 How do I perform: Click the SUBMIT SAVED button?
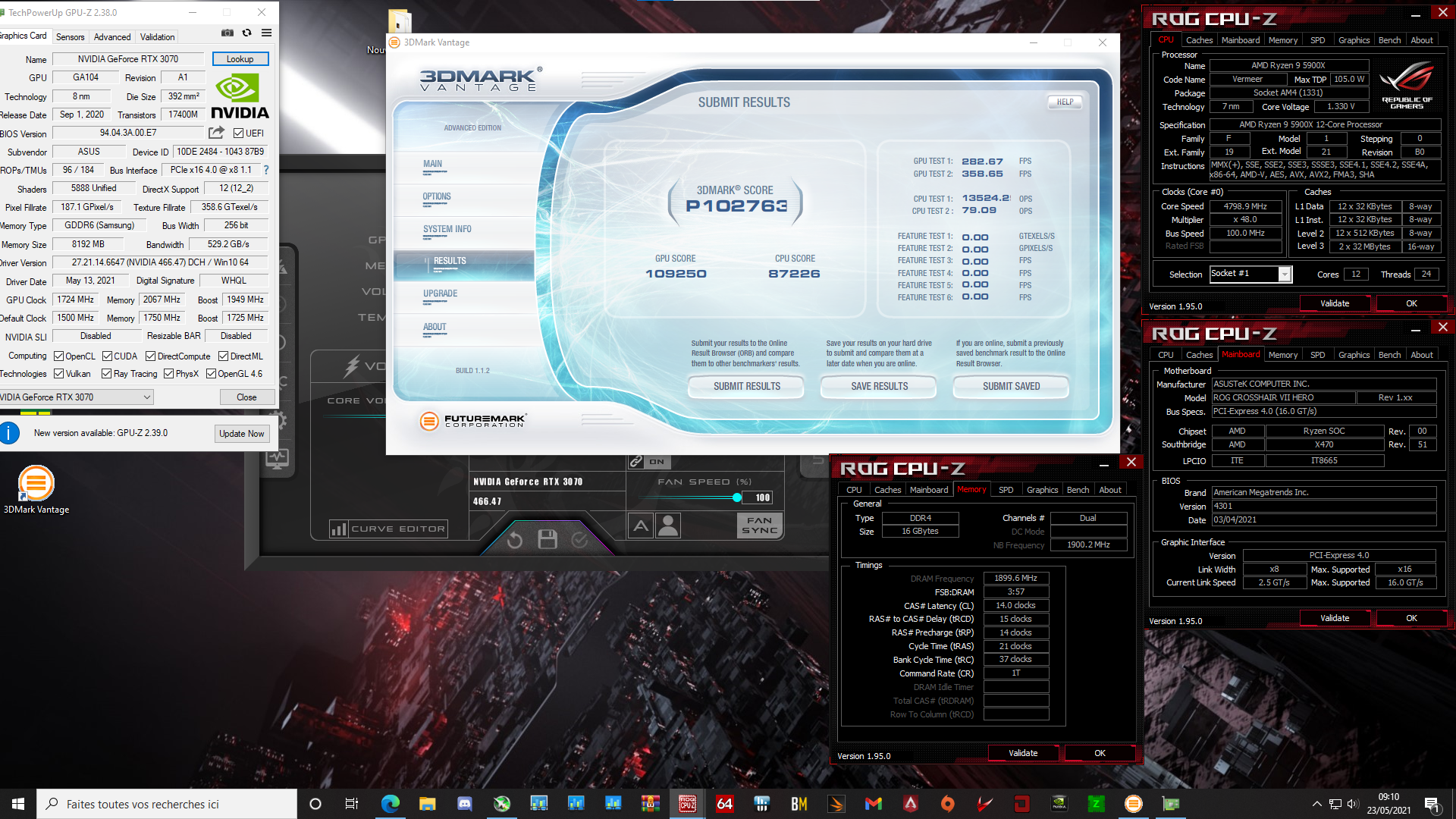coord(1011,387)
